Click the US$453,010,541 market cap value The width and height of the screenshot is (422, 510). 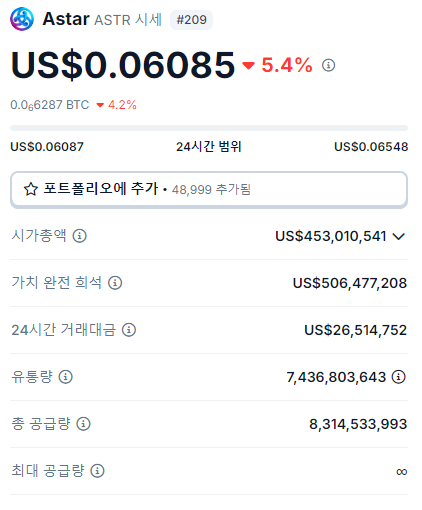330,236
